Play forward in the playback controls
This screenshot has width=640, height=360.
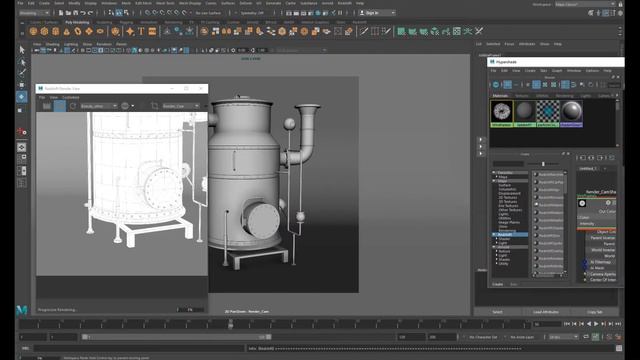pyautogui.click(x=596, y=324)
